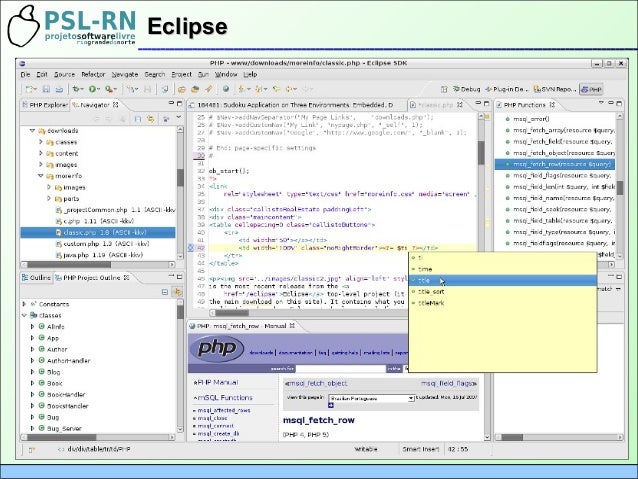Close the classic.php editor tab

point(460,105)
